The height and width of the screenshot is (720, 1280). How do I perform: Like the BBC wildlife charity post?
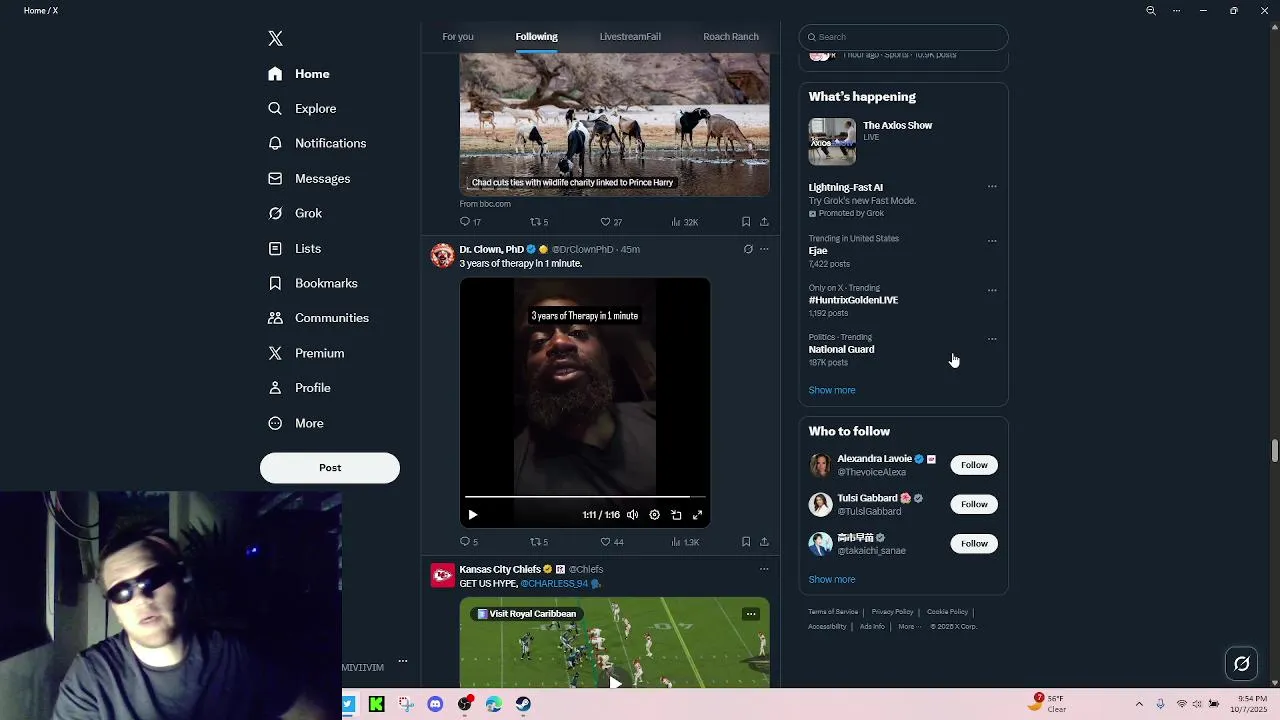(x=611, y=222)
